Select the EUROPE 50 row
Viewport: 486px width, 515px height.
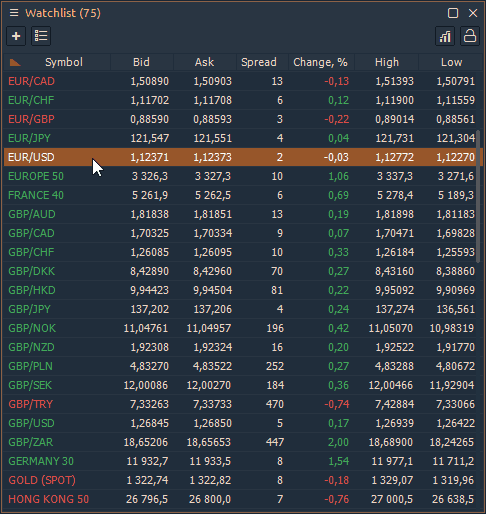242,176
